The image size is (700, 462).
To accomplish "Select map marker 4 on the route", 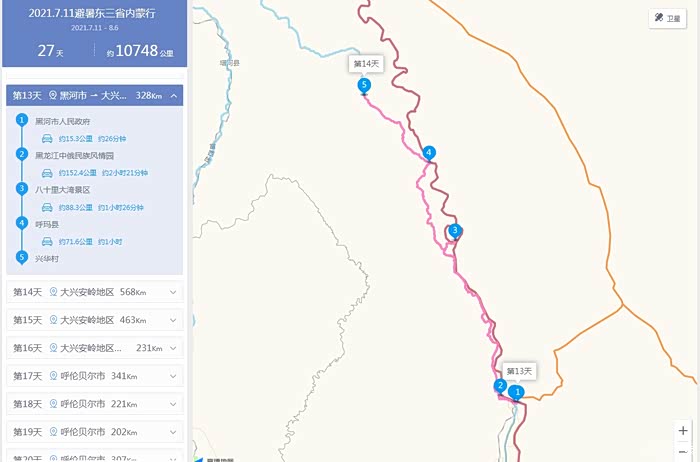I will click(429, 153).
